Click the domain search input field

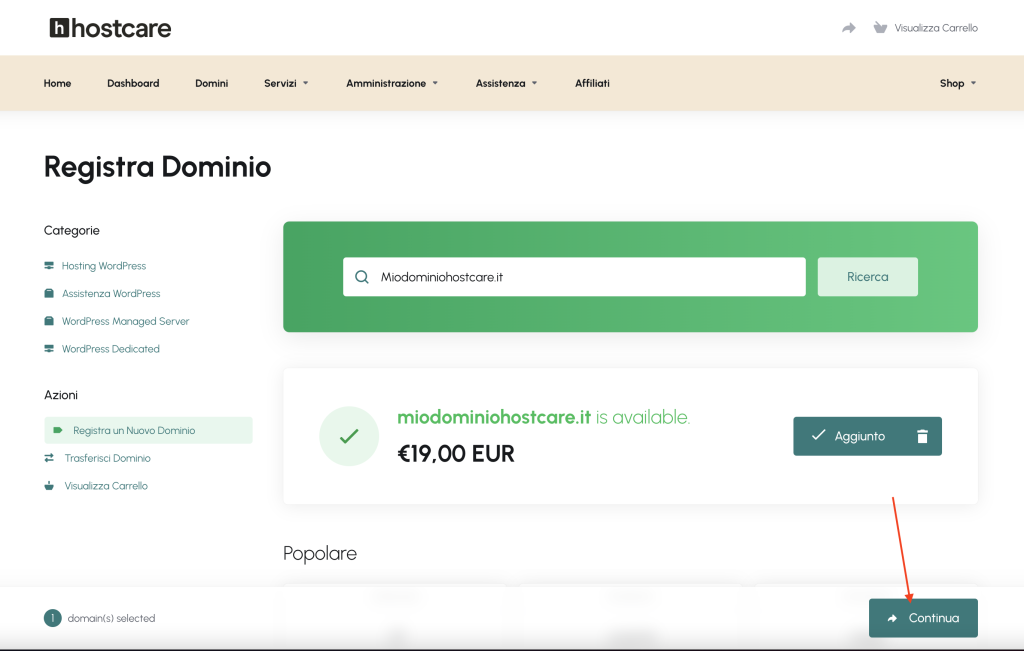pos(574,277)
